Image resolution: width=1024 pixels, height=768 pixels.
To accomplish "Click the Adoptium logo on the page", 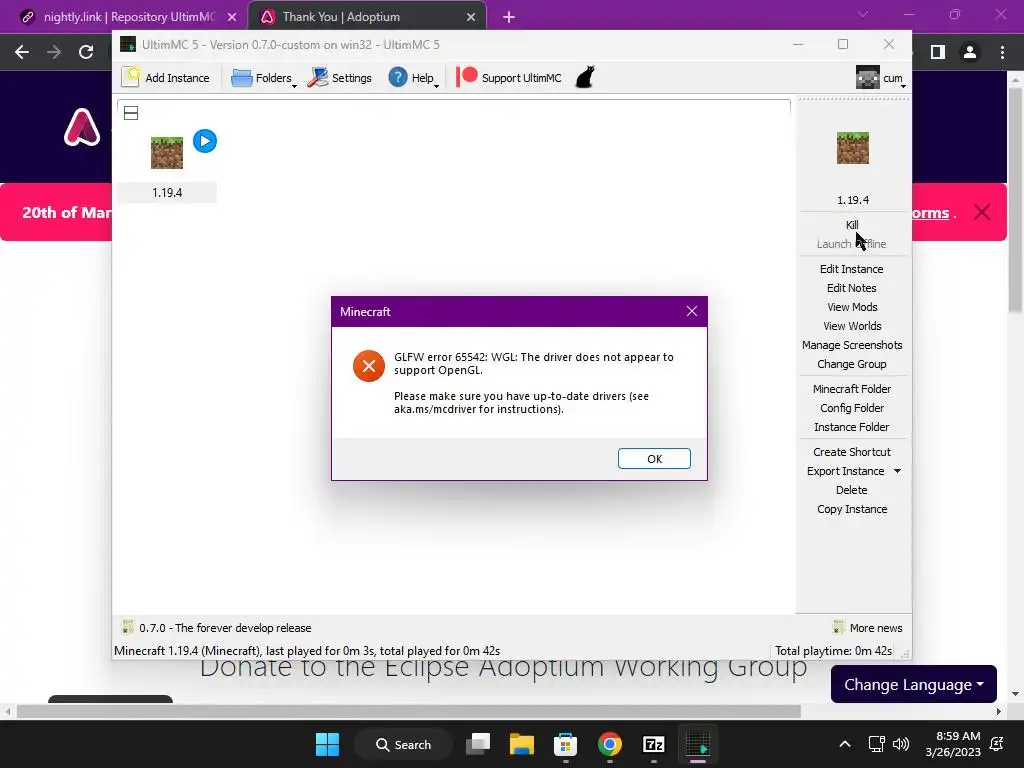I will click(x=82, y=127).
